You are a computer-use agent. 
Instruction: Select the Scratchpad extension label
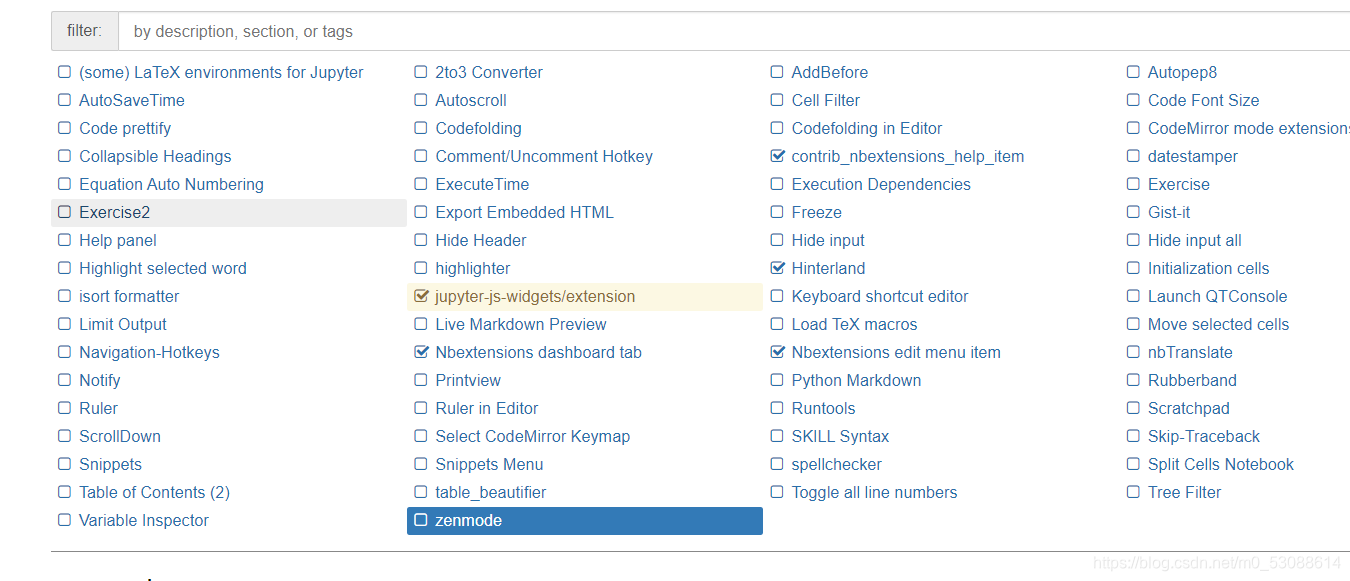pos(1188,408)
